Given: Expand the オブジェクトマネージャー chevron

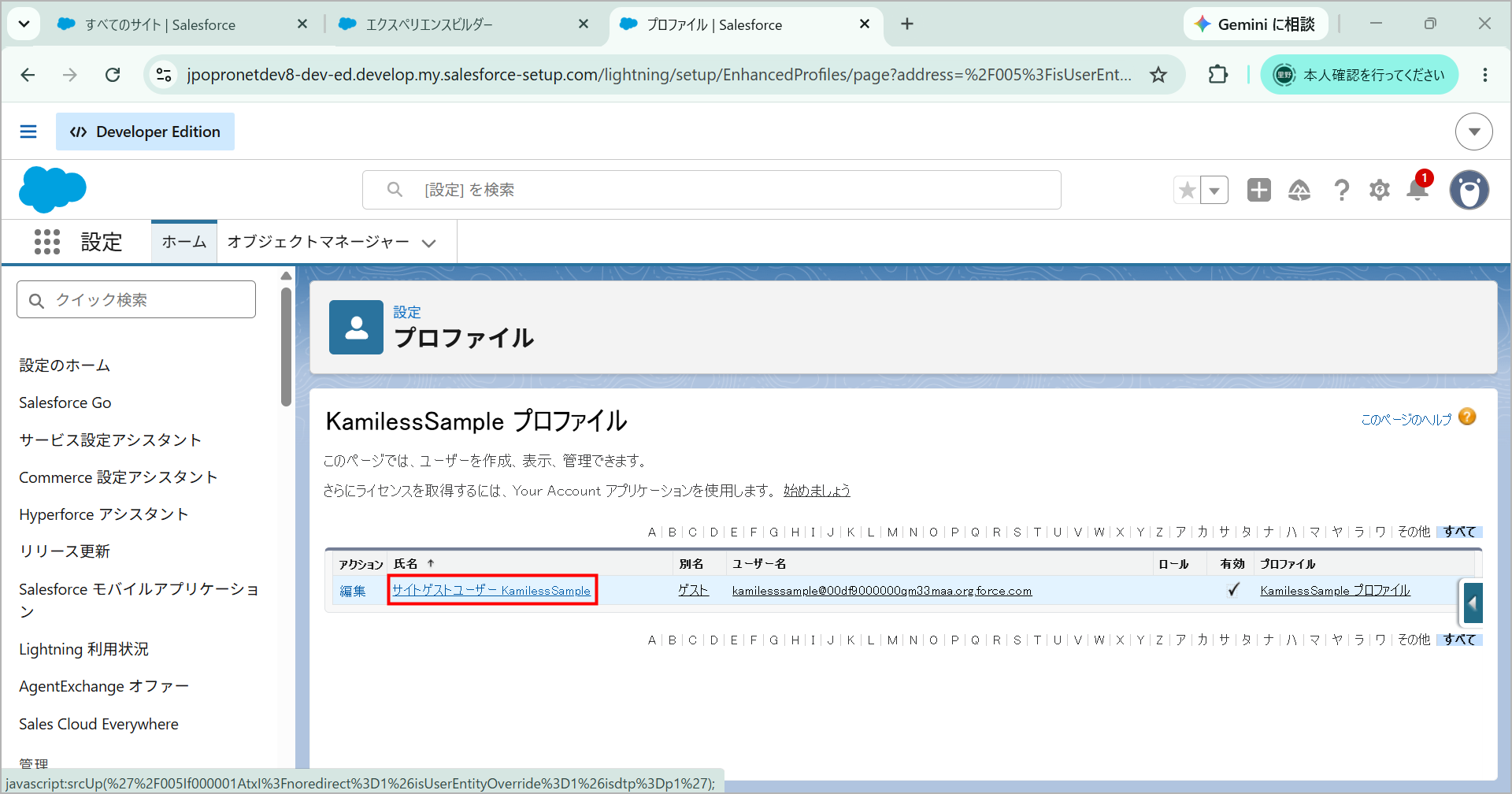Looking at the screenshot, I should (x=429, y=243).
